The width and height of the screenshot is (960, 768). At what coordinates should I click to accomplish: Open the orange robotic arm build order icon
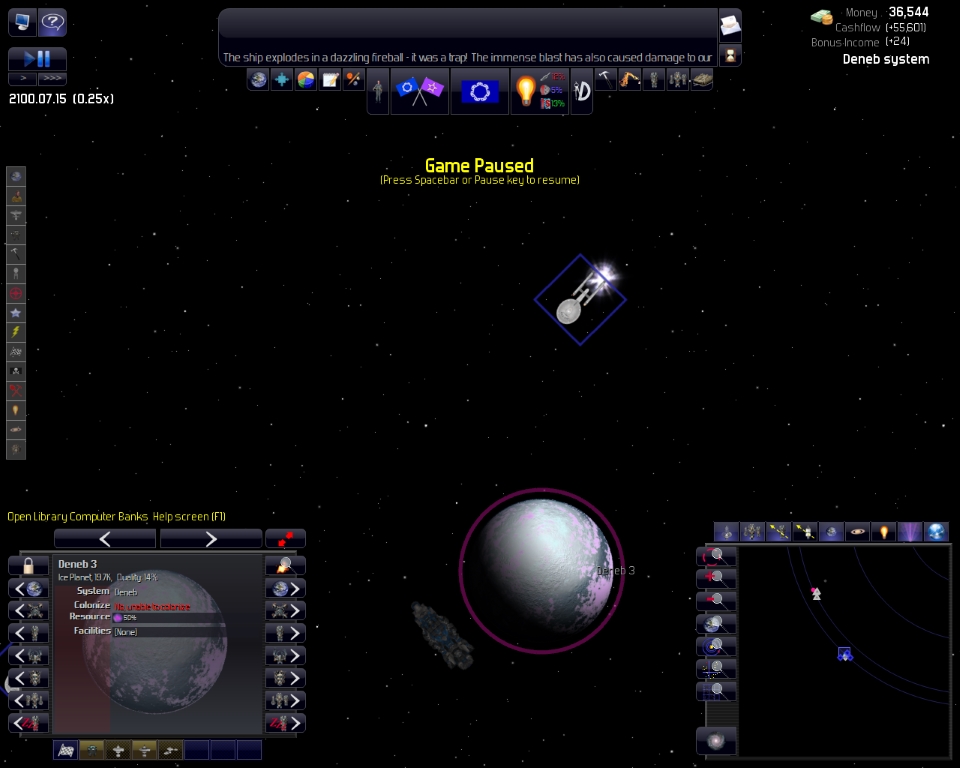tap(629, 80)
